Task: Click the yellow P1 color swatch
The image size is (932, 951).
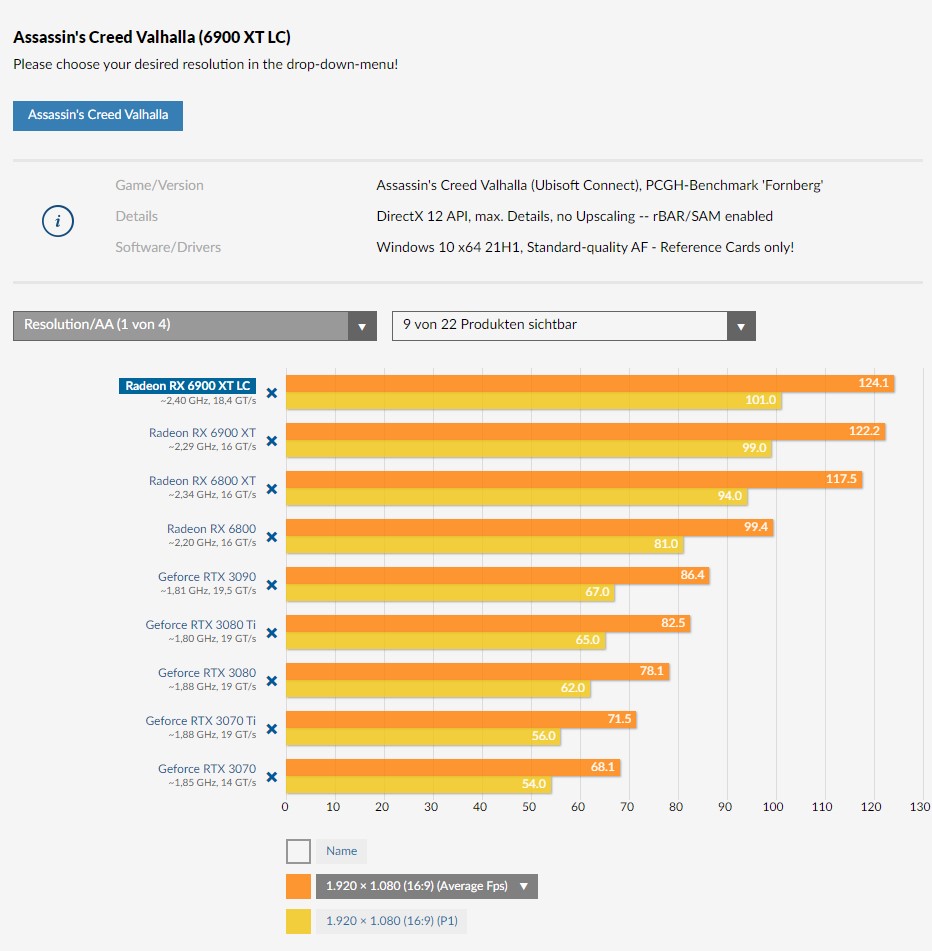Action: (298, 921)
